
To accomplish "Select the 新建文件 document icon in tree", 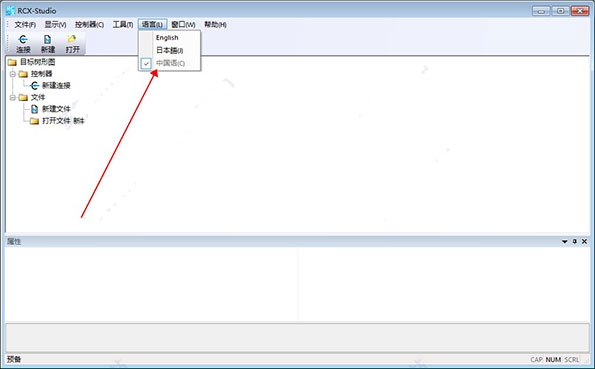I will pyautogui.click(x=35, y=109).
